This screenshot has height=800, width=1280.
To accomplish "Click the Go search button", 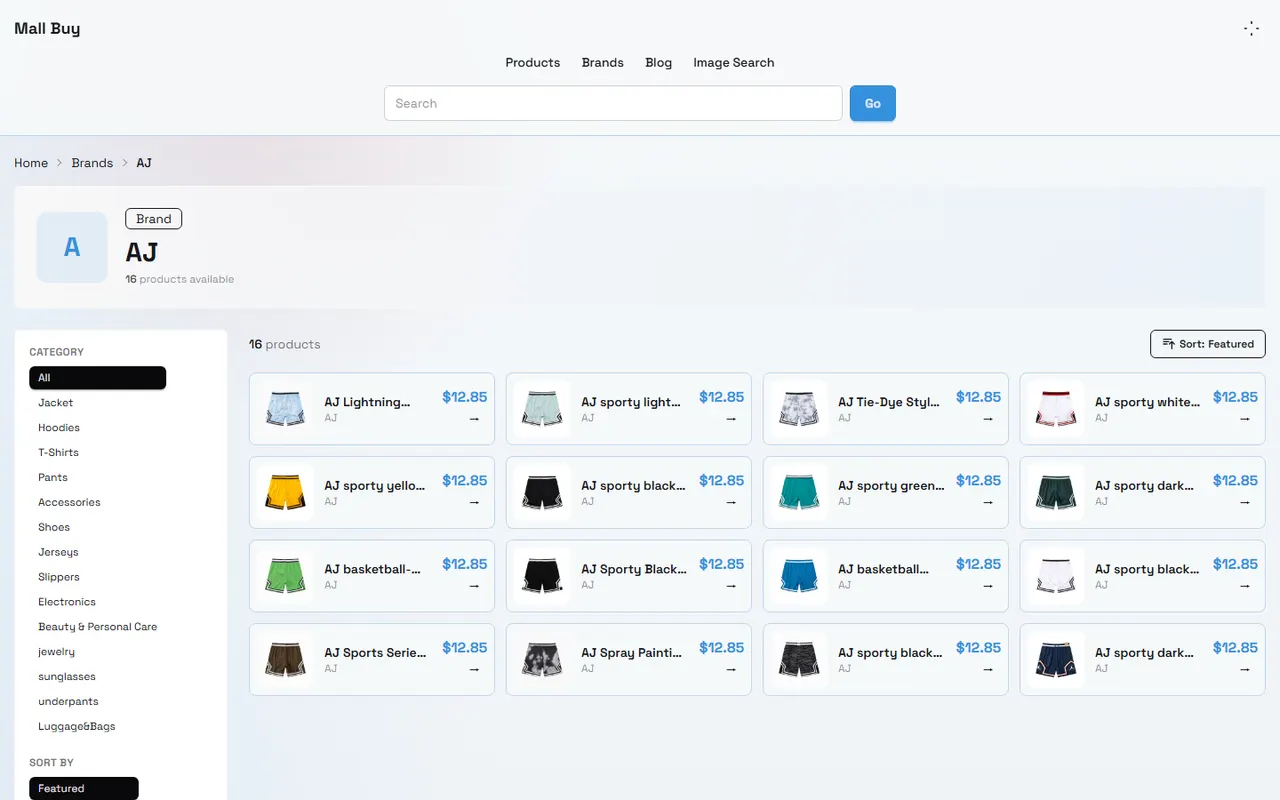I will coord(873,103).
